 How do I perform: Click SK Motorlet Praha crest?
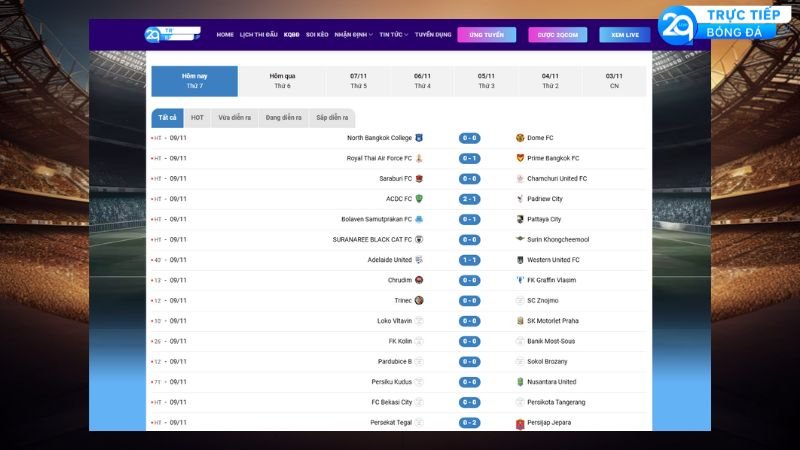click(x=520, y=321)
